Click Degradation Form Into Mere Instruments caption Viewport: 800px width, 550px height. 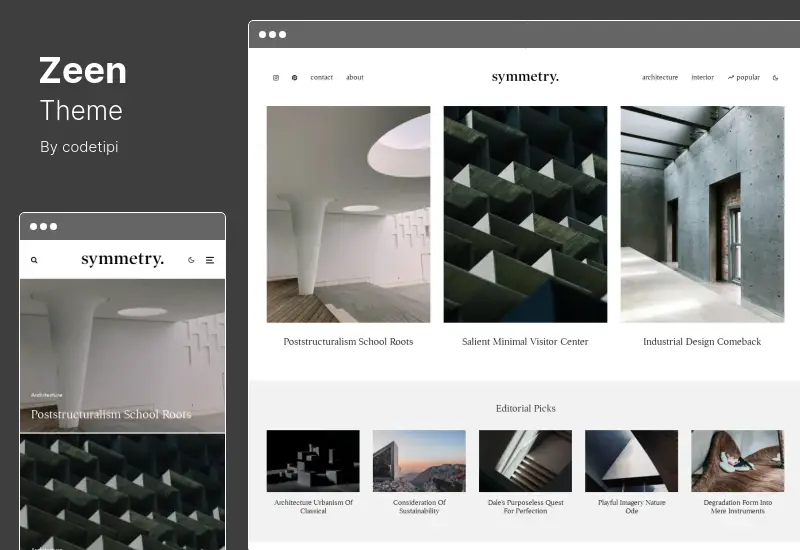coord(738,506)
